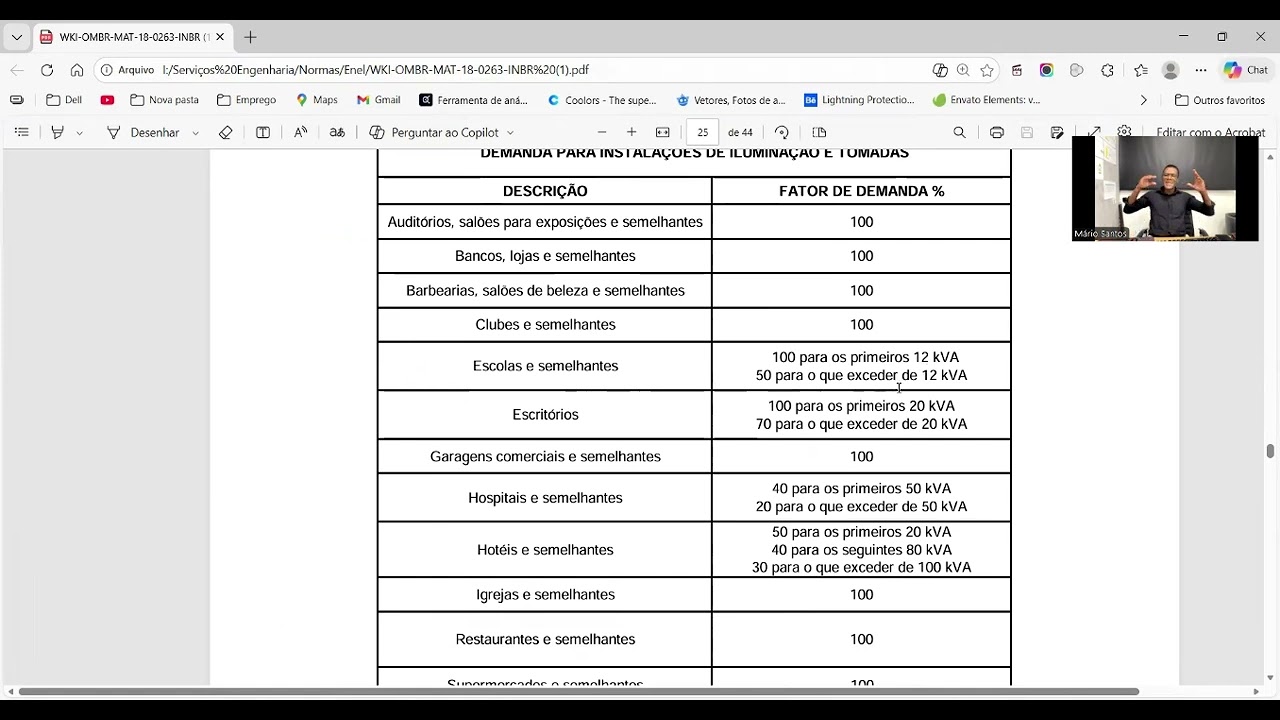Open Vetores, Fotos bookmark
Image resolution: width=1280 pixels, height=720 pixels.
point(731,100)
